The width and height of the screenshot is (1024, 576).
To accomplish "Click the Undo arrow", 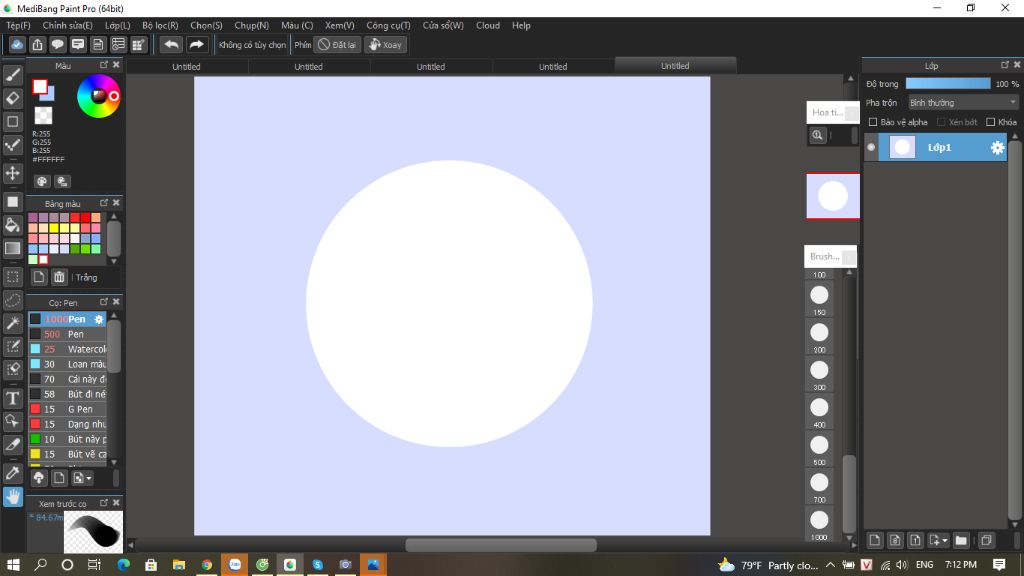I will (x=171, y=44).
